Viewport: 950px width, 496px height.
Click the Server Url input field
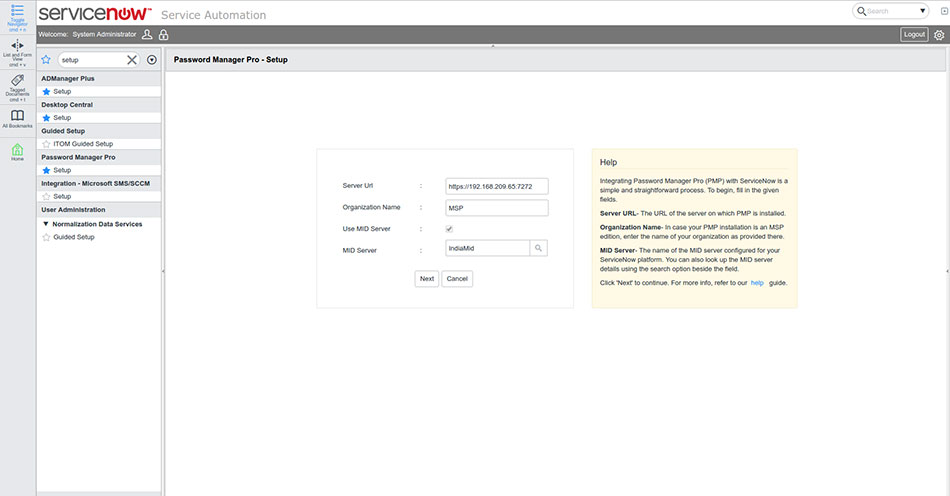pos(497,187)
